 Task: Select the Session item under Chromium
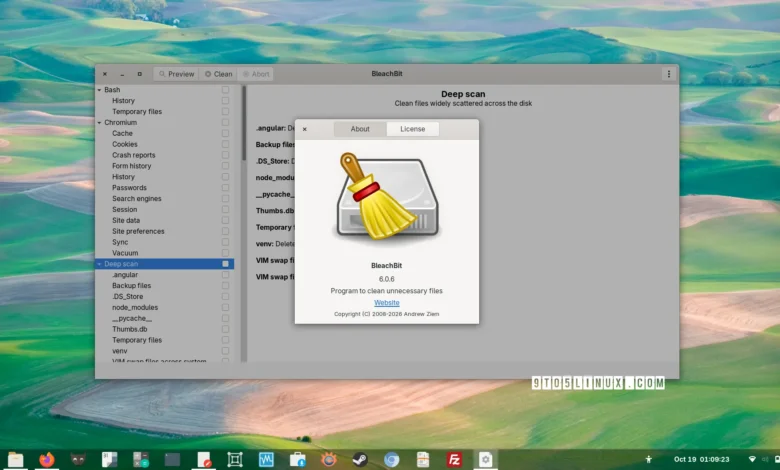[x=124, y=209]
